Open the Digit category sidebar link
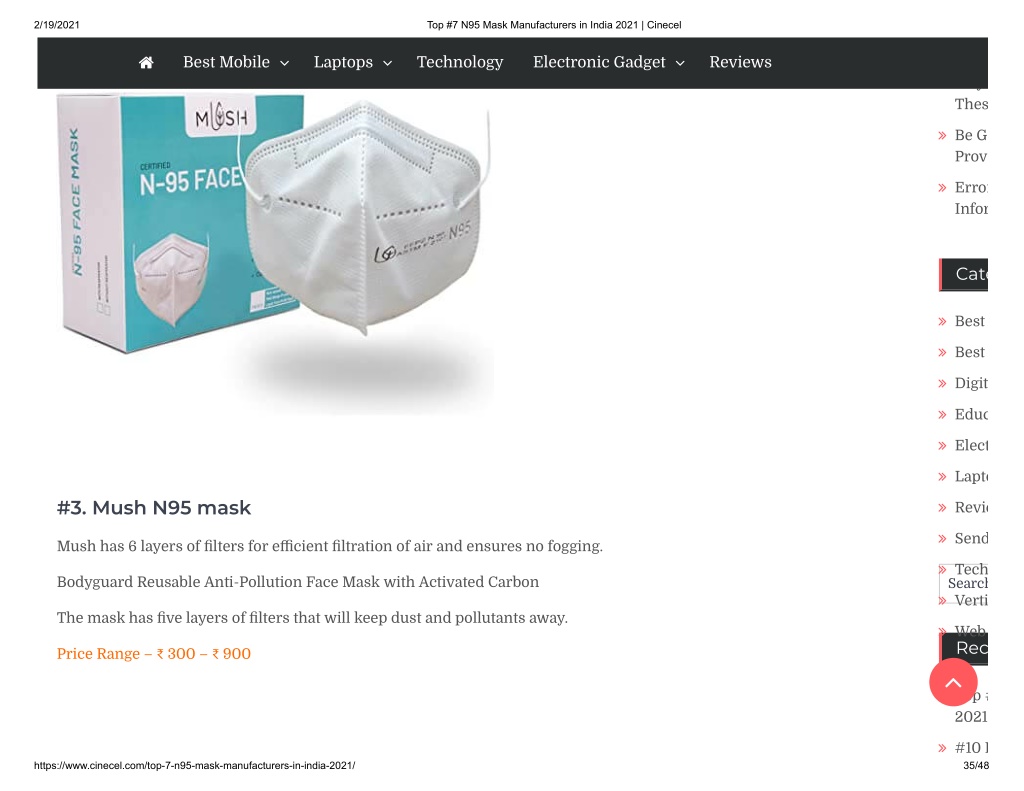This screenshot has height=791, width=1024. [x=971, y=383]
